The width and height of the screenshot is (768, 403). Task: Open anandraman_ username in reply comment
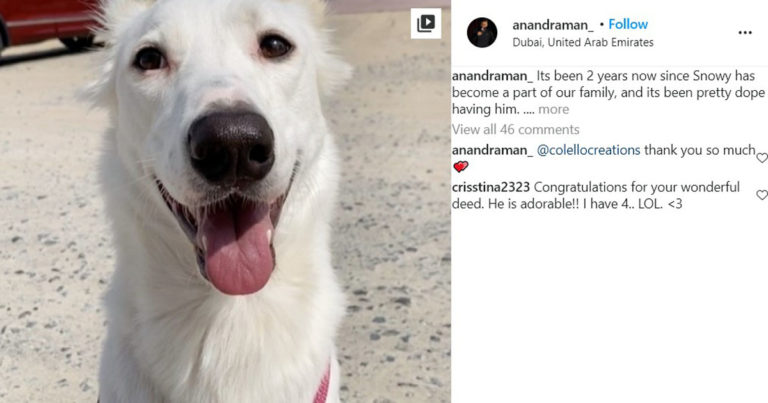click(x=492, y=150)
